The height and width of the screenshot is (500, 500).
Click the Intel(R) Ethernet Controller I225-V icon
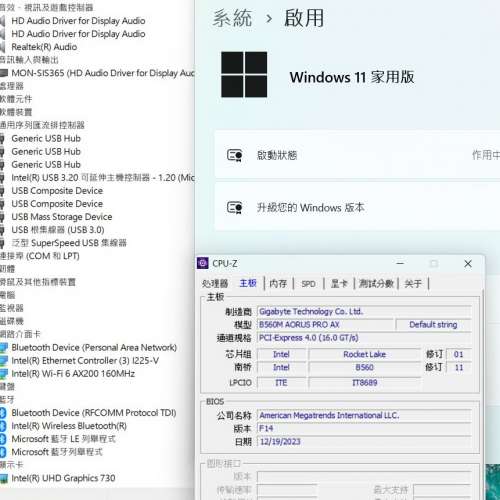4,361
